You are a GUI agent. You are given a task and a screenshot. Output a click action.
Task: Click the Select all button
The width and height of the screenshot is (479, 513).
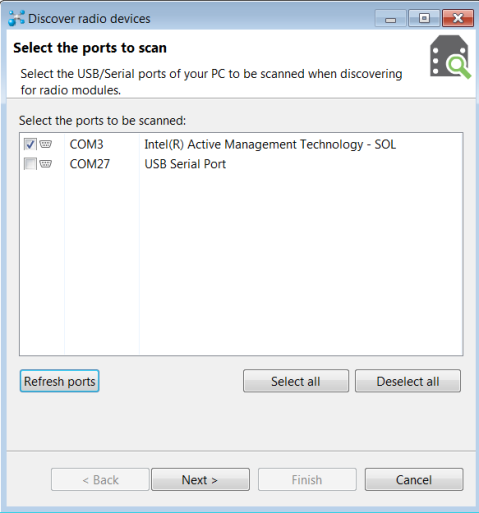(x=296, y=381)
